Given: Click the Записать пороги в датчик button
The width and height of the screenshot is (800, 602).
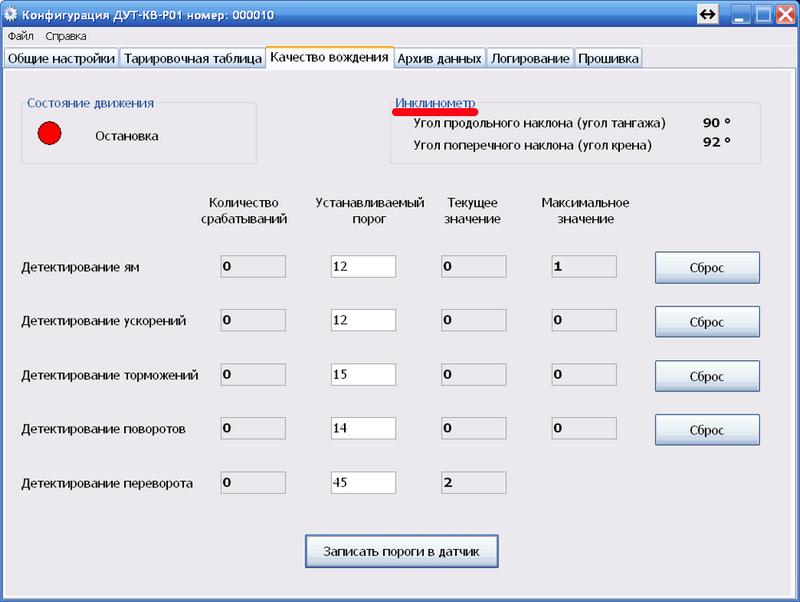Looking at the screenshot, I should point(402,551).
